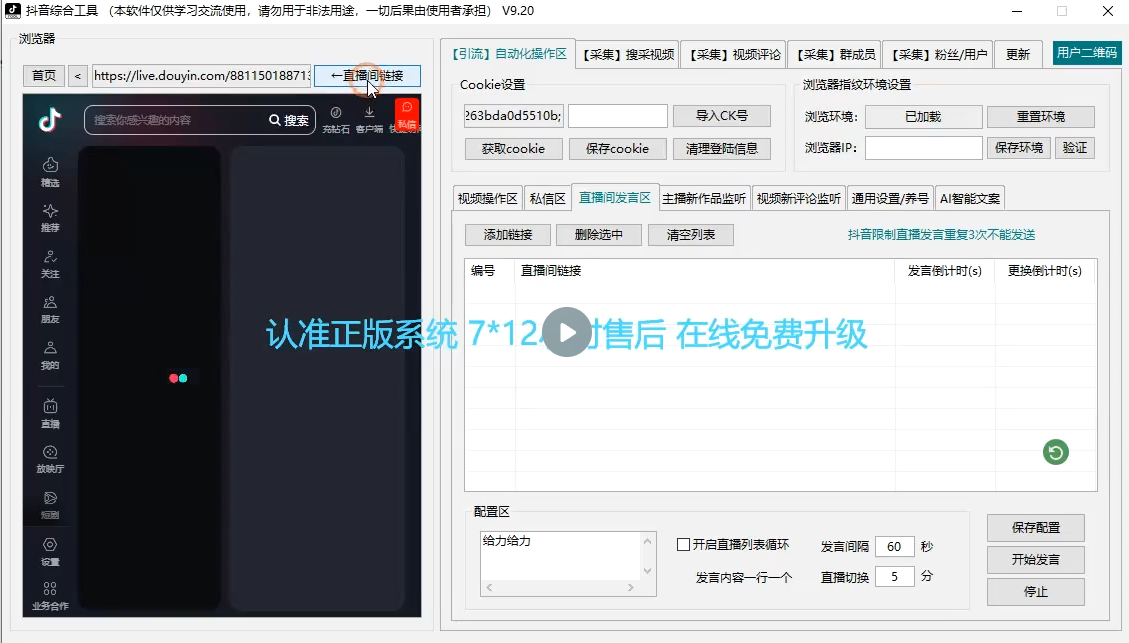Open 通用设置/养号 sub-tab
1129x643 pixels.
(890, 199)
